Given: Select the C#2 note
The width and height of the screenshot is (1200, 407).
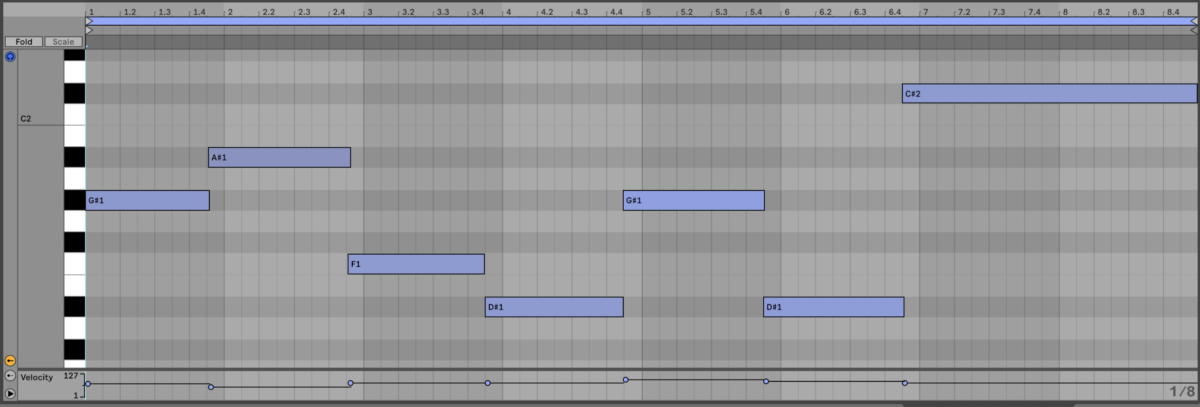Looking at the screenshot, I should [x=1049, y=93].
